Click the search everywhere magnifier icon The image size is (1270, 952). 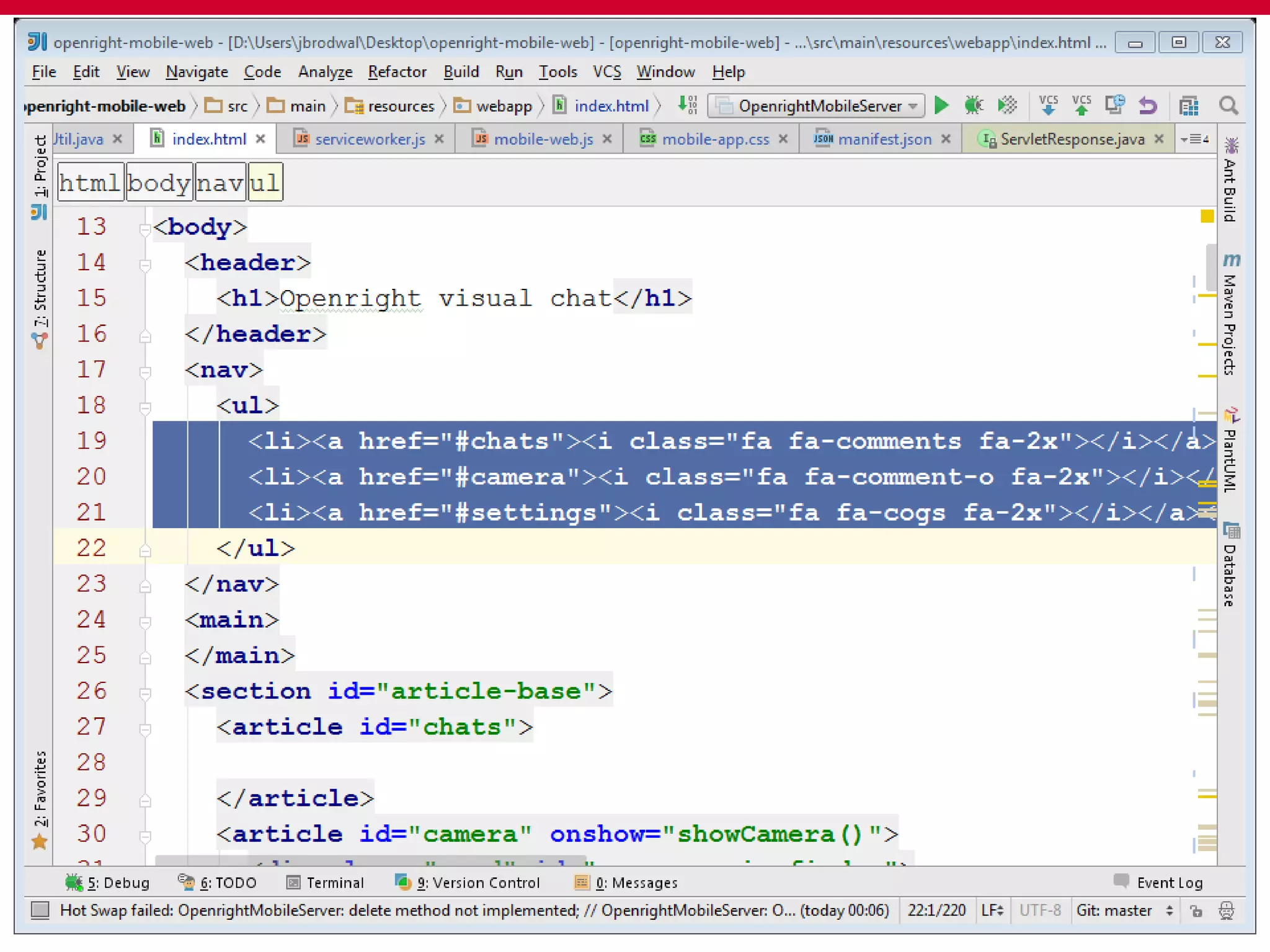1228,106
